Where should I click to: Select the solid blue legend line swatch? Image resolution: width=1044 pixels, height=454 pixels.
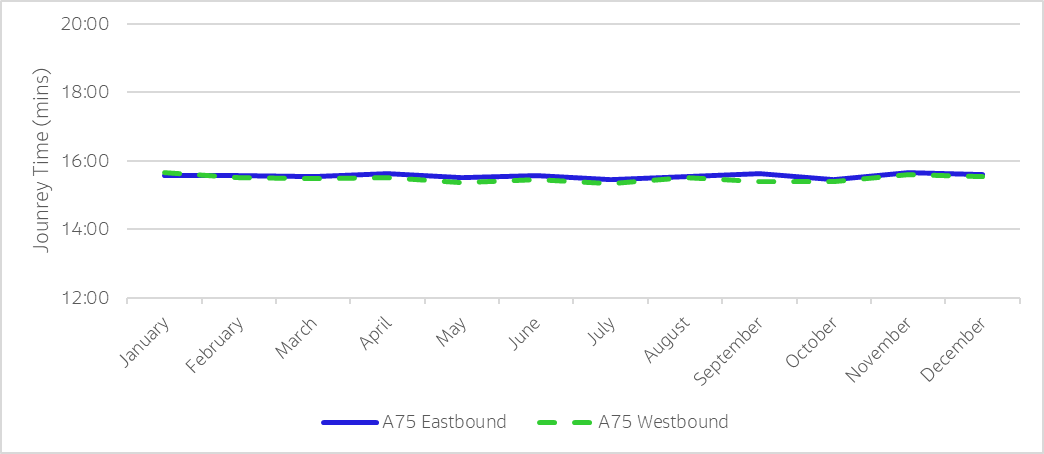point(350,422)
